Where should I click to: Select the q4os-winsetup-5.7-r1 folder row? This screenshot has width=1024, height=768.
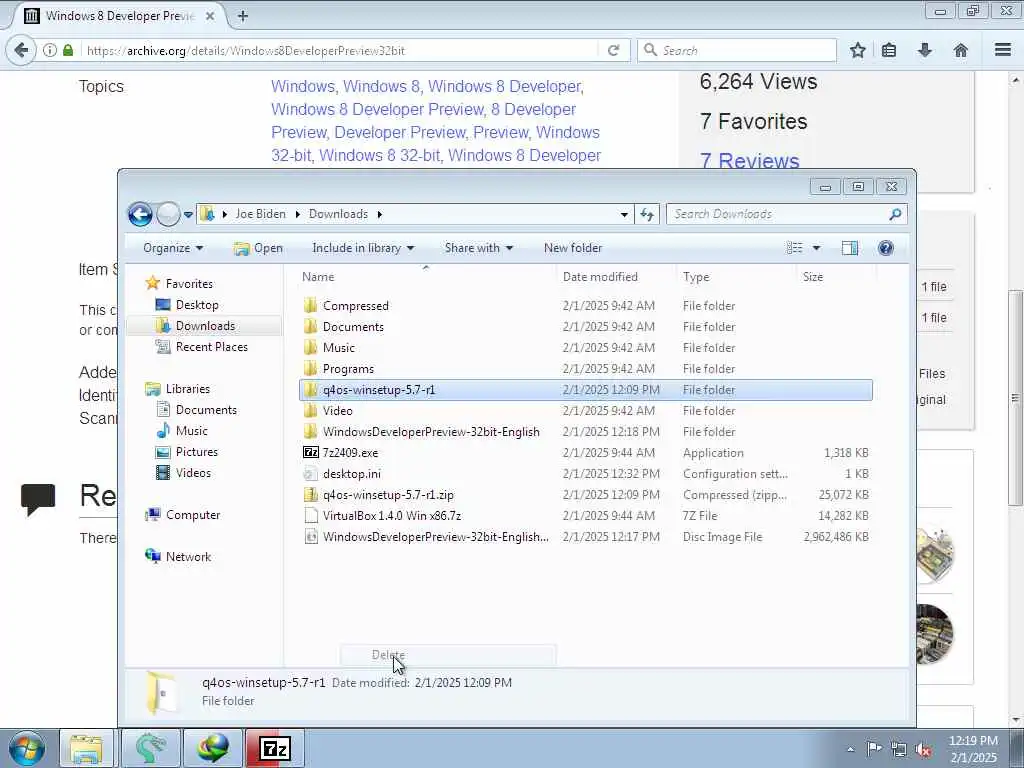tap(585, 390)
